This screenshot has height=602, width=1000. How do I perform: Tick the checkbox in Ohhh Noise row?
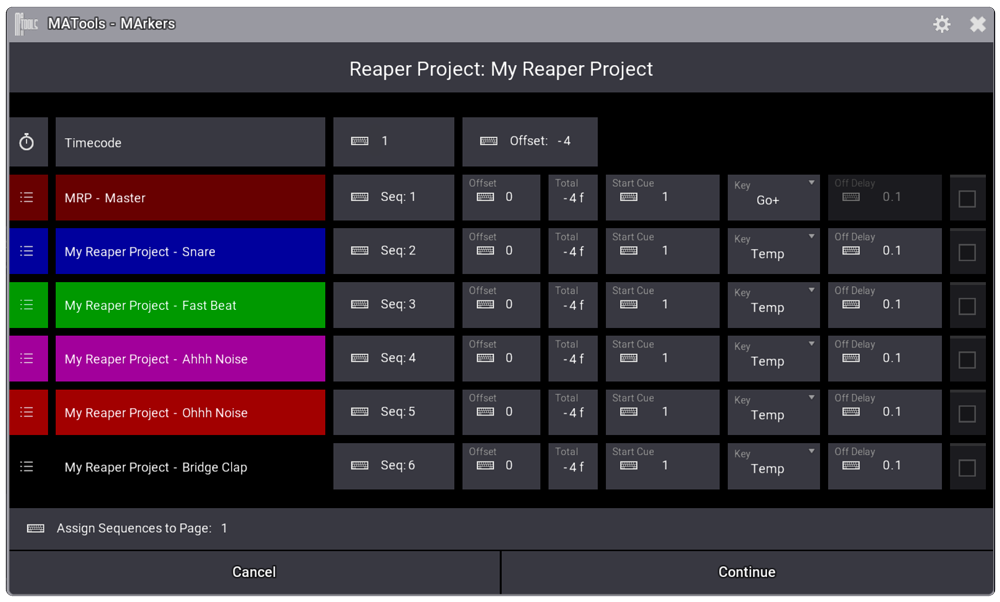tap(967, 413)
